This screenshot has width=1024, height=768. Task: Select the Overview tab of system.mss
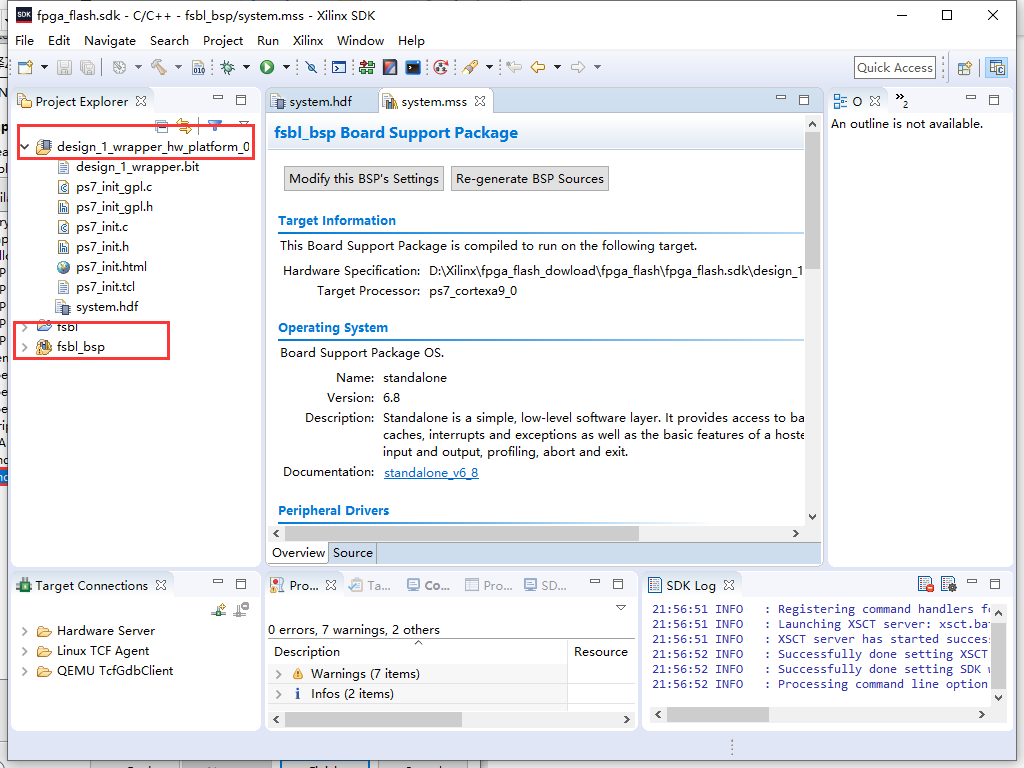click(298, 553)
